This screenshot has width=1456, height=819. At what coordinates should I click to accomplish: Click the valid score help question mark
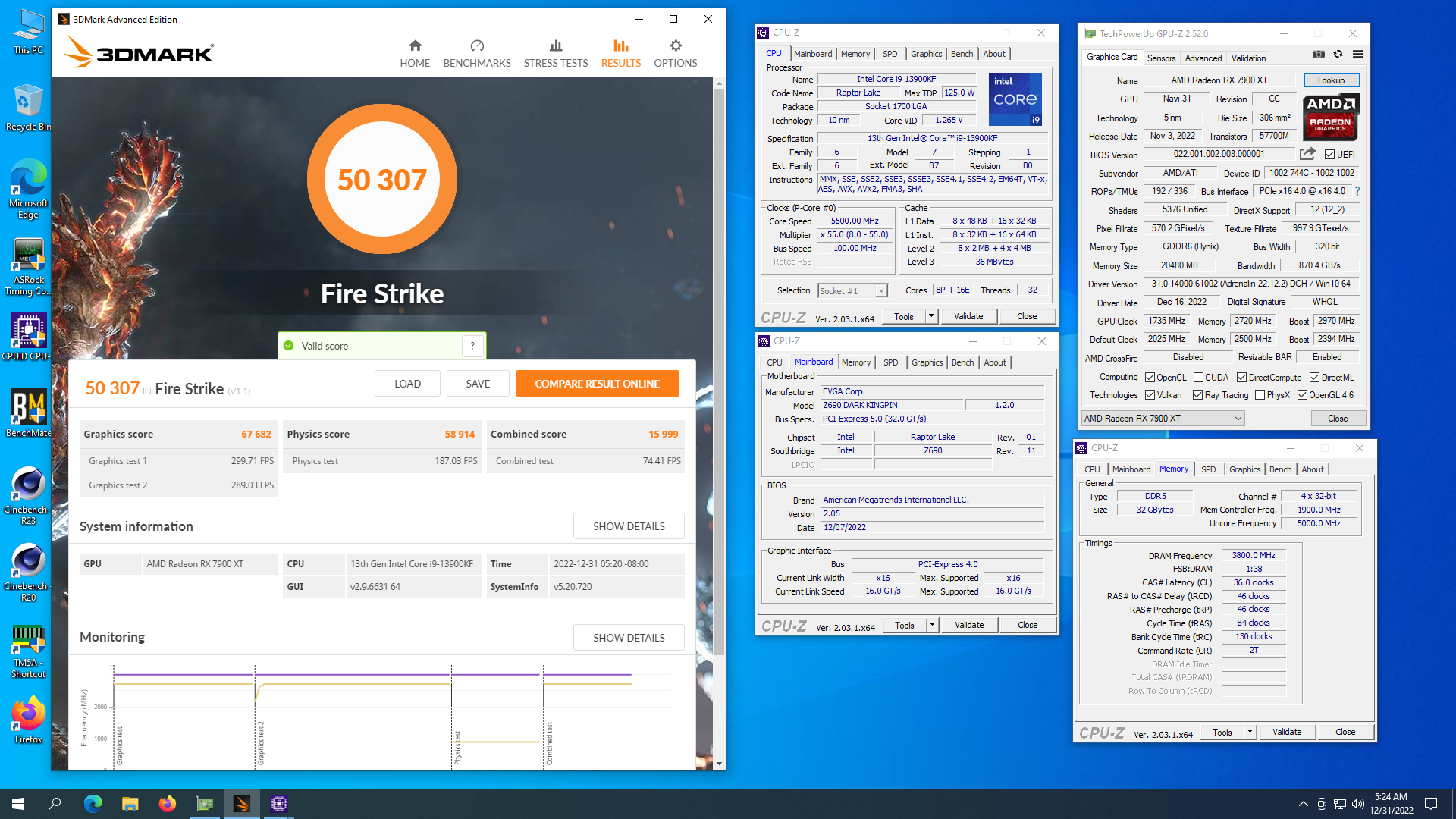click(472, 346)
